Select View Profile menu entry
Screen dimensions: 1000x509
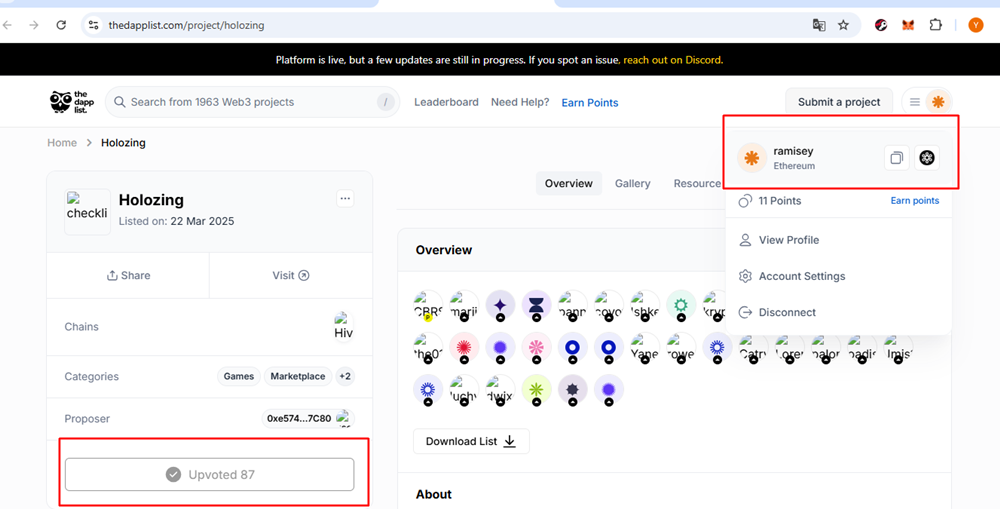click(789, 240)
